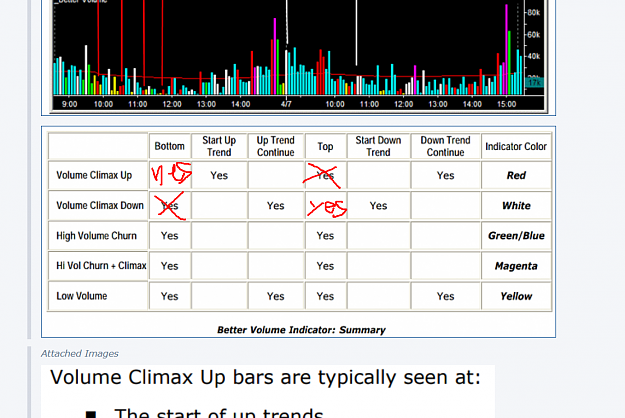Click the 'Volume Climax Up' row label
Viewport: 625px width, 418px height.
pyautogui.click(x=94, y=175)
